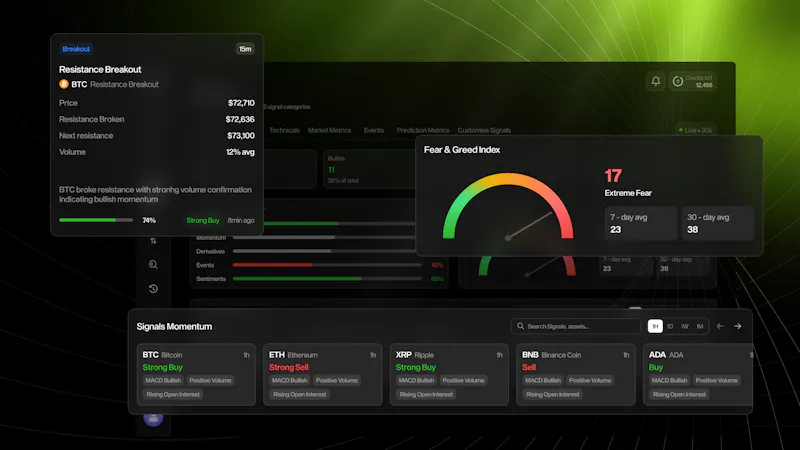Click the Fear & Greed gauge dial
The image size is (800, 450).
point(508,206)
